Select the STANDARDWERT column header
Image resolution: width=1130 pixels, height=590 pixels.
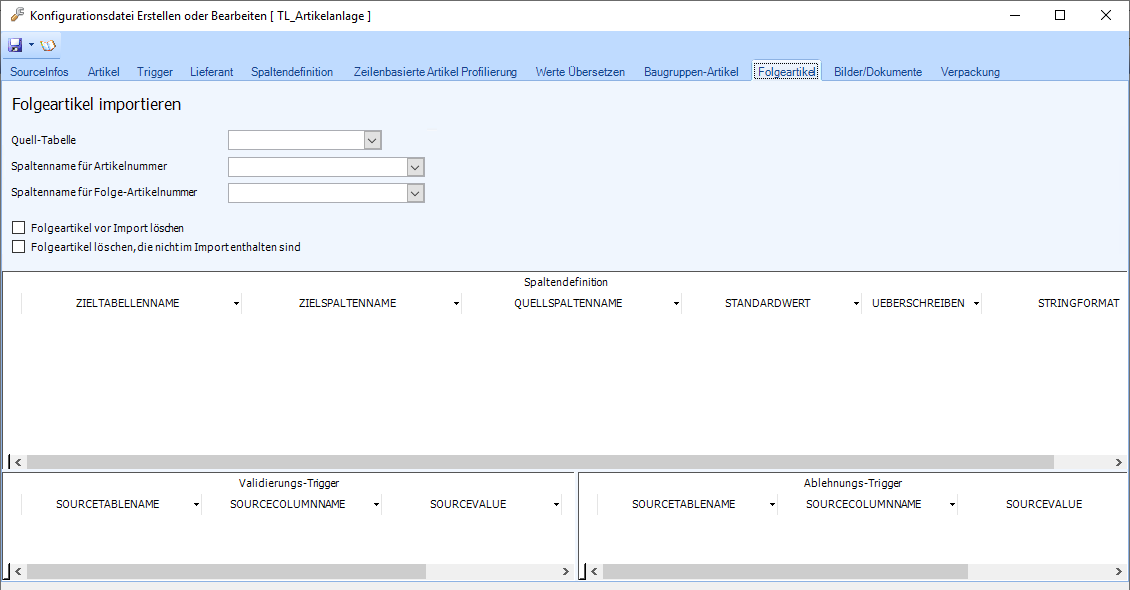(x=767, y=304)
